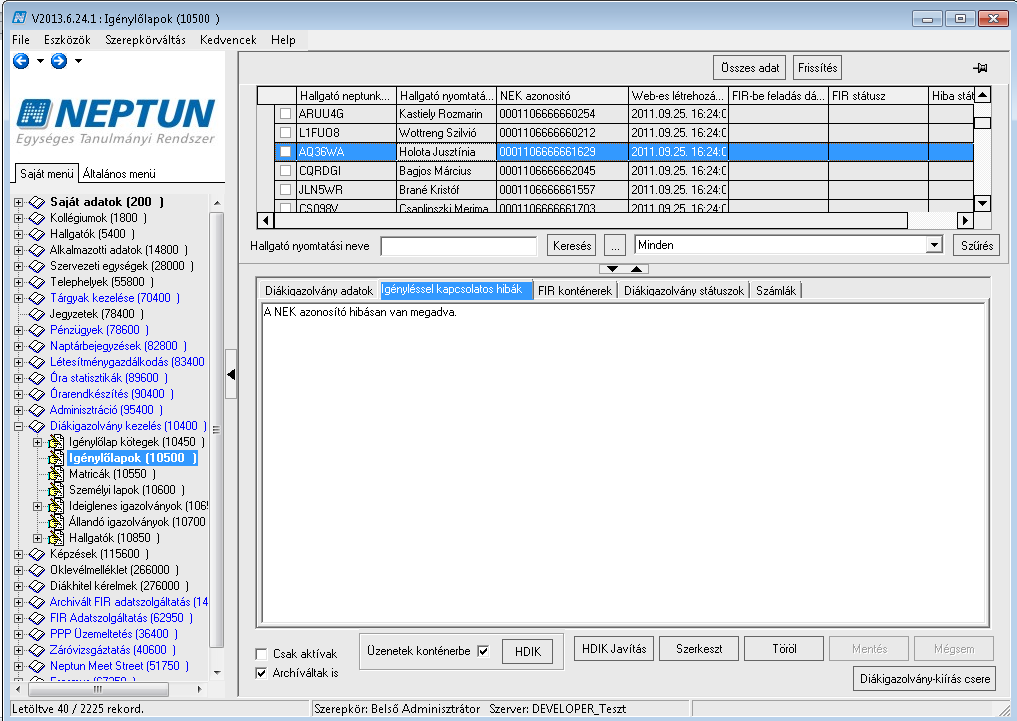Click the Szerkeszt button

point(699,648)
